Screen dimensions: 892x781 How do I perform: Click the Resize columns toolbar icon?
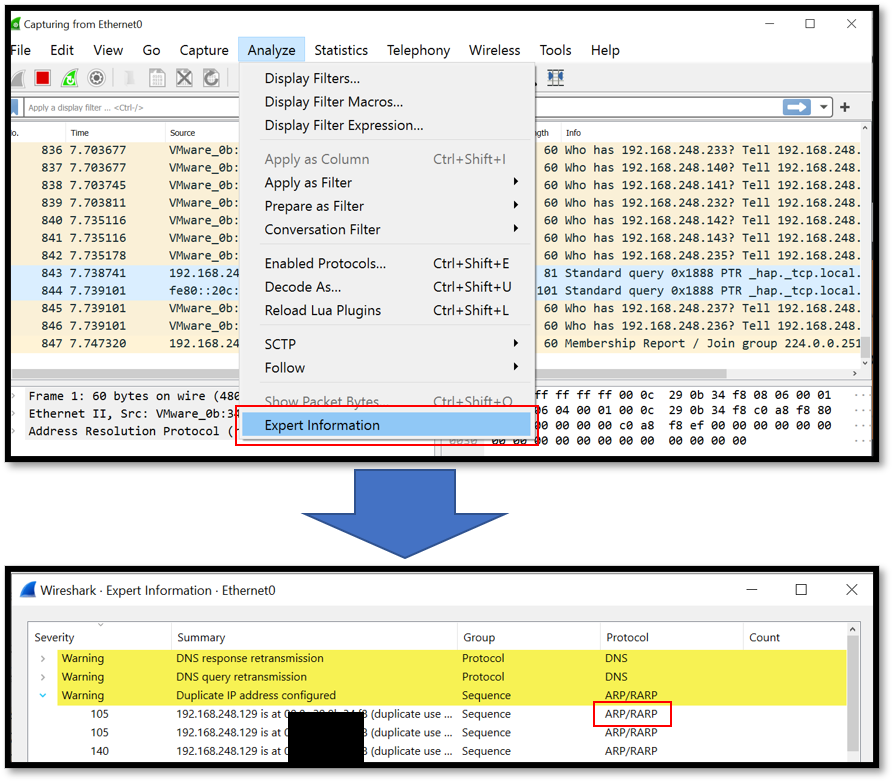556,78
